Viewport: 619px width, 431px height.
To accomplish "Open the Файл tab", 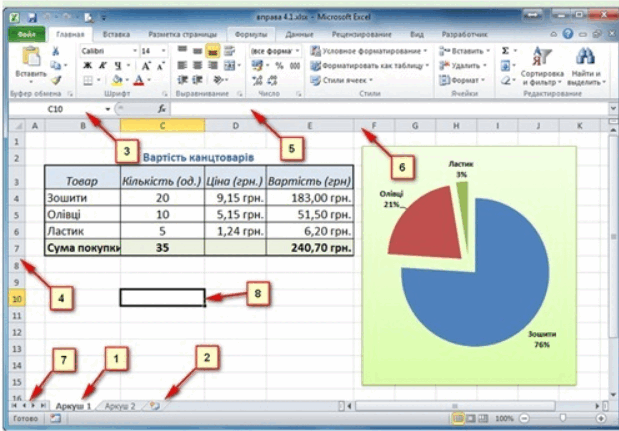I will [26, 34].
